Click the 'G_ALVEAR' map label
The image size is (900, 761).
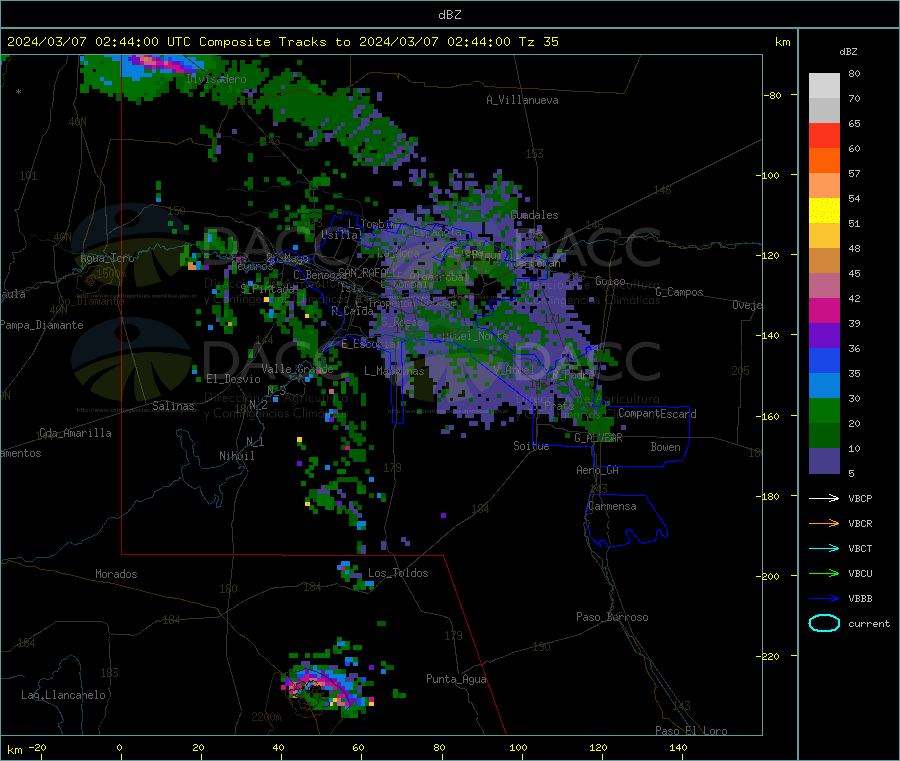pyautogui.click(x=598, y=438)
